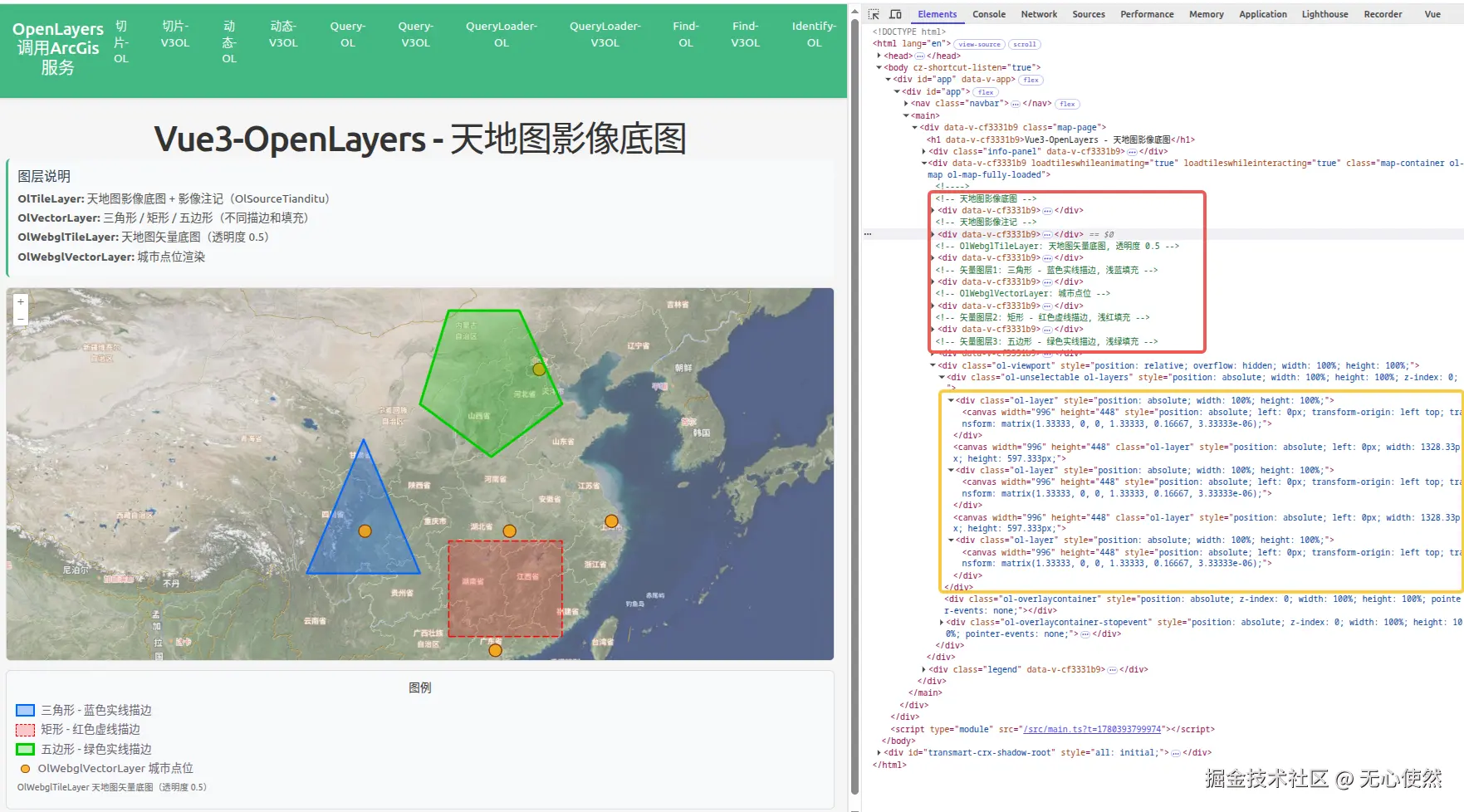Click the OlWebglVectorLayer: 城市点位渲染 description line

tap(111, 257)
